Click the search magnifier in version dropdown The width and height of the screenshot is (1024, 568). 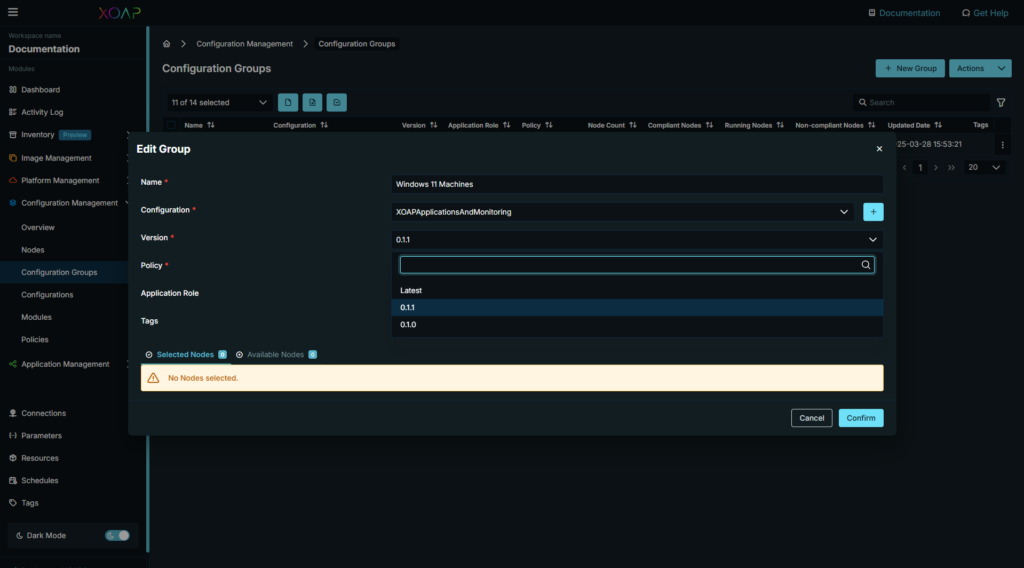tap(866, 265)
